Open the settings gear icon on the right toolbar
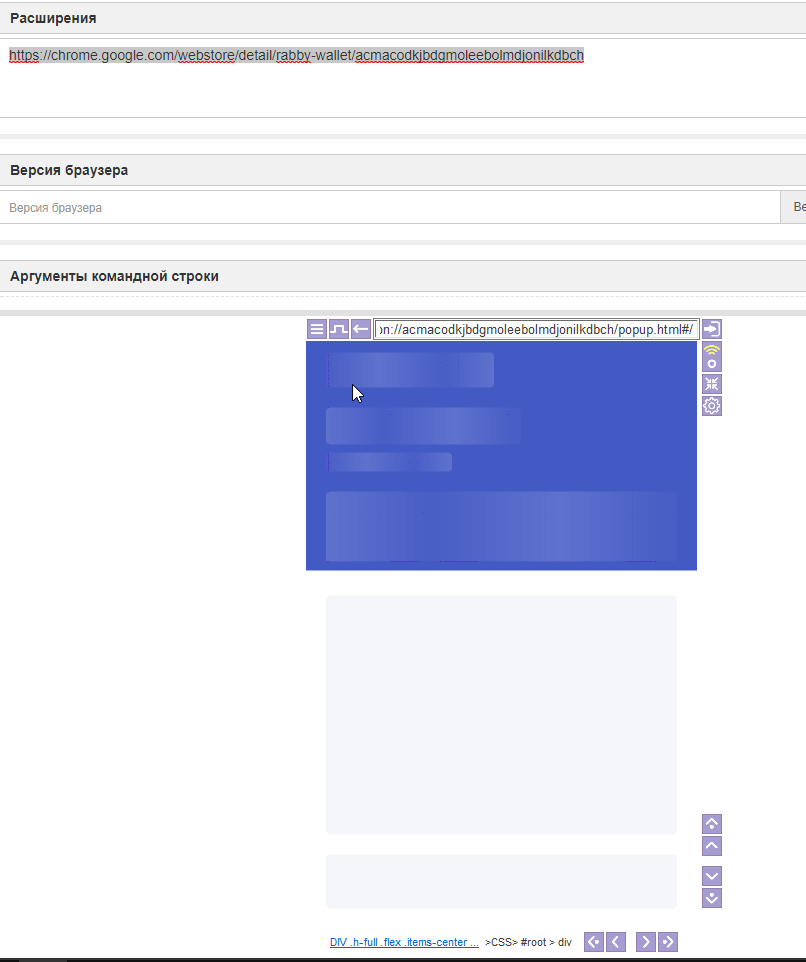The image size is (806, 962). [x=711, y=404]
